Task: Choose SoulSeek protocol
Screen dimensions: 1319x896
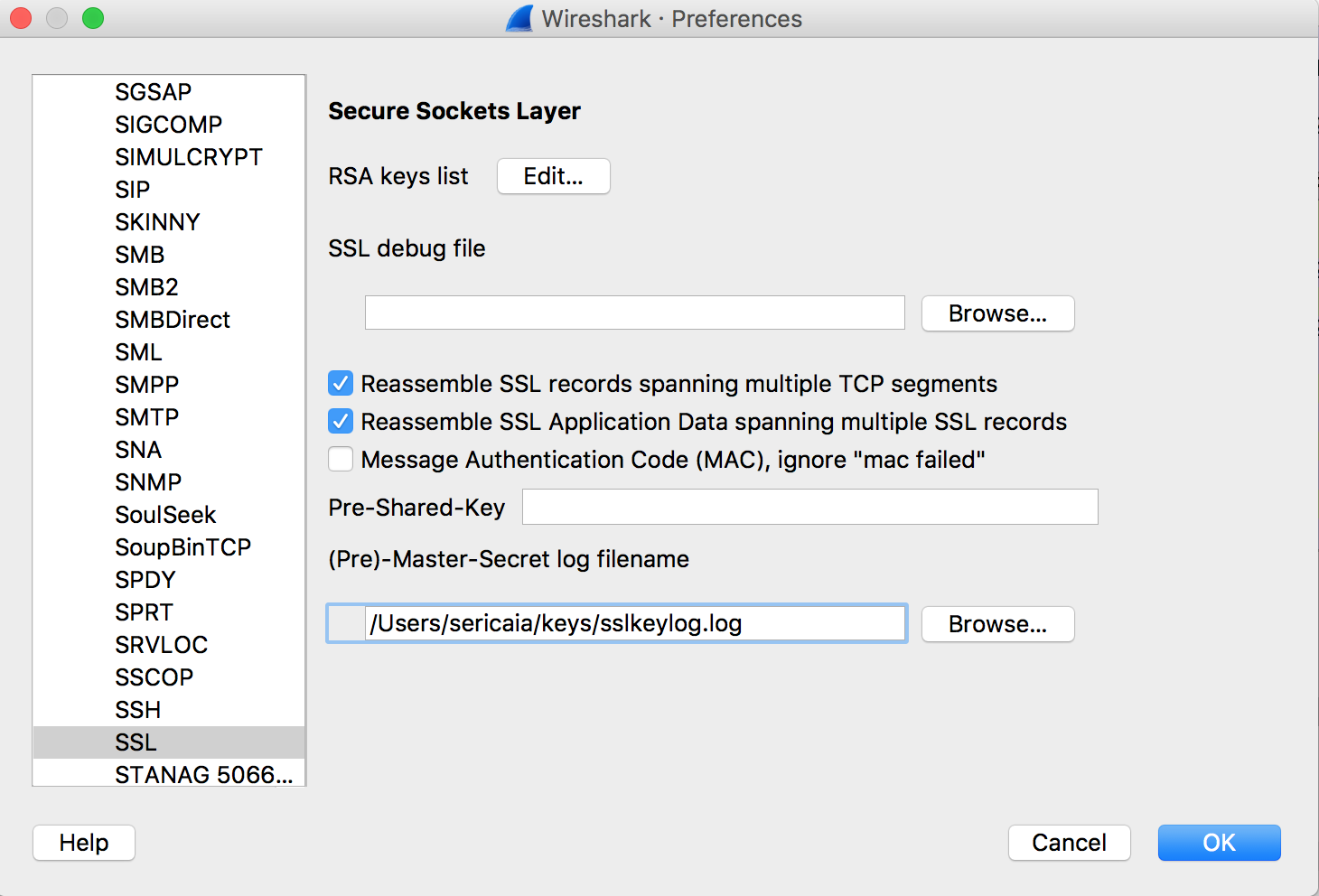Action: point(169,515)
